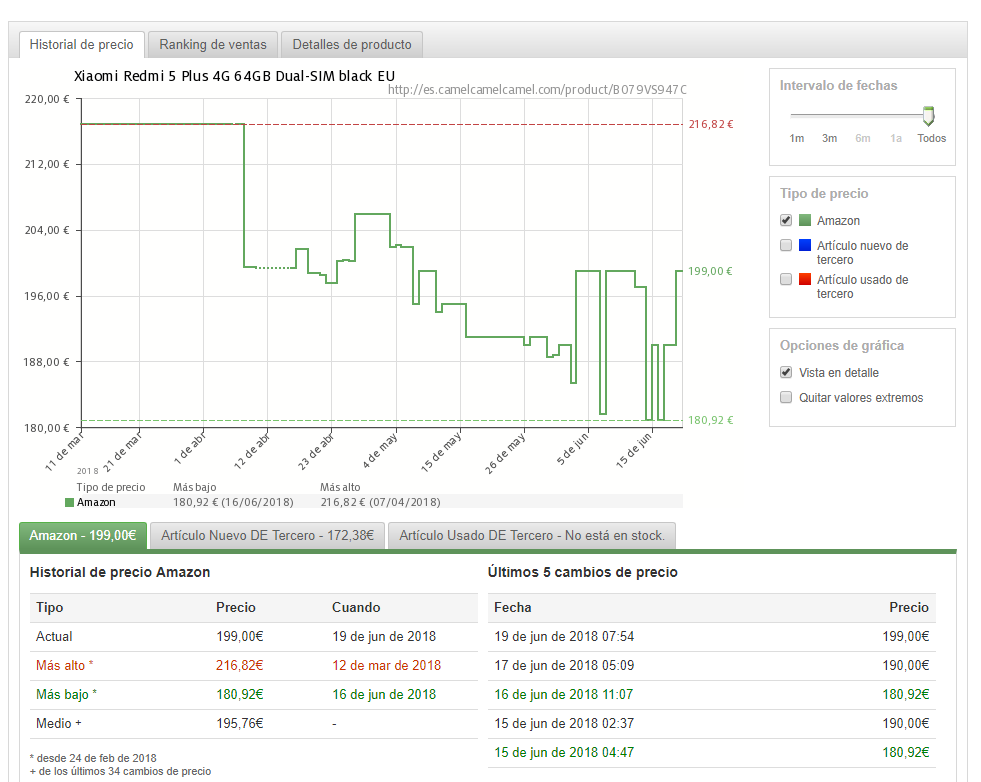Click the Actual row price 199,00€
The width and height of the screenshot is (981, 782).
coord(240,637)
